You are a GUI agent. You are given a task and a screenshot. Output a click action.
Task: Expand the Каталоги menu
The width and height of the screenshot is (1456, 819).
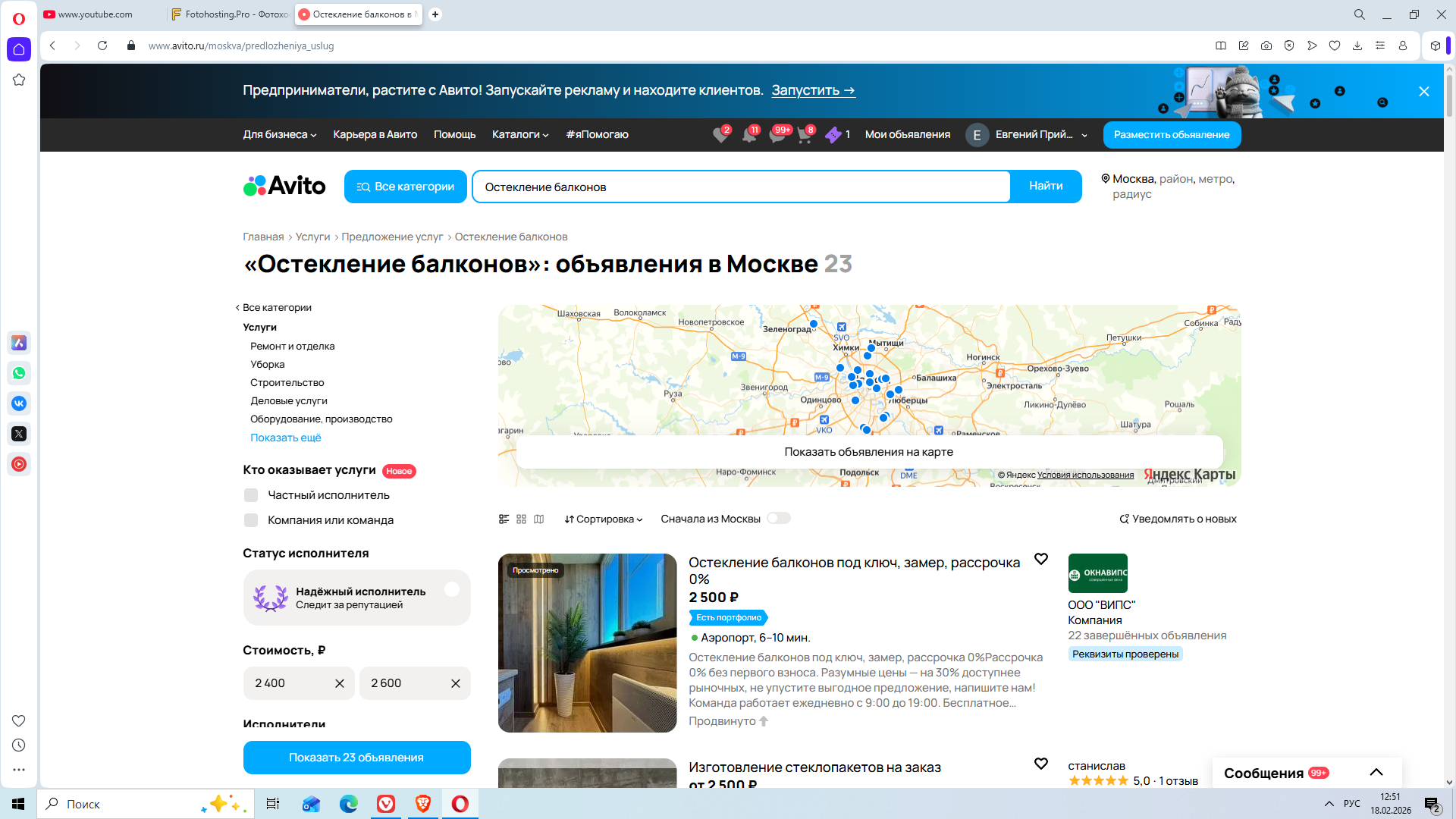(x=519, y=135)
